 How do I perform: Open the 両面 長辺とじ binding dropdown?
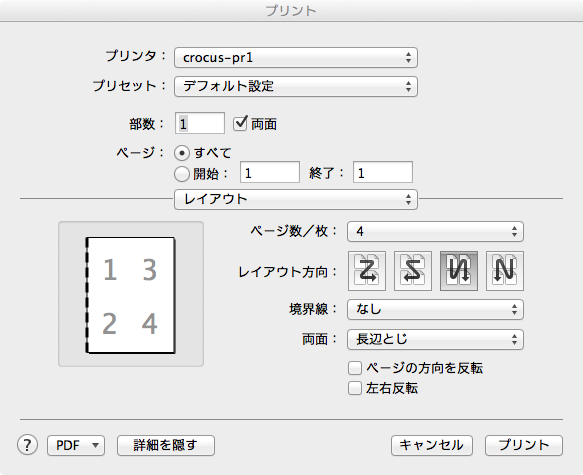click(x=435, y=339)
